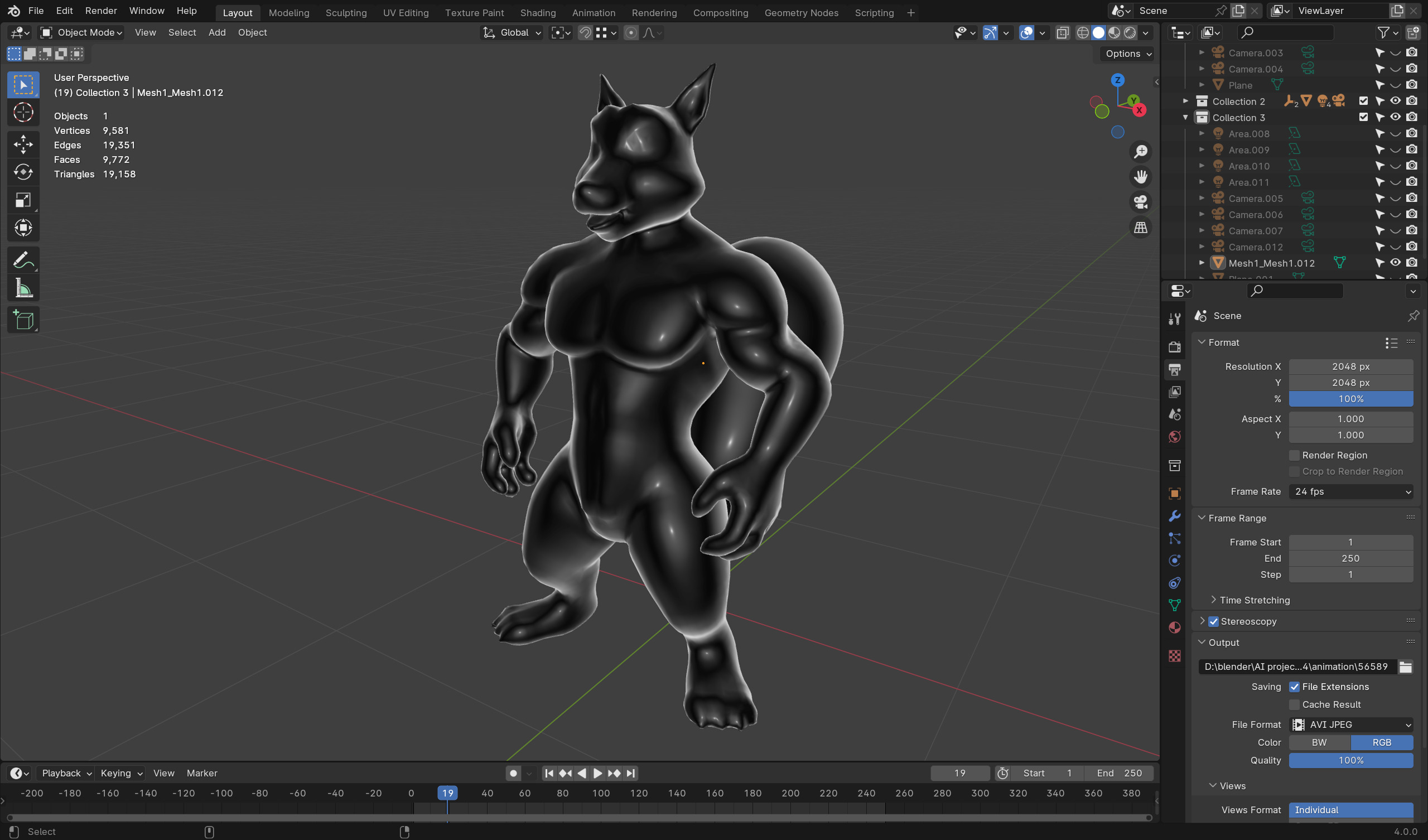Open the File menu

36,11
